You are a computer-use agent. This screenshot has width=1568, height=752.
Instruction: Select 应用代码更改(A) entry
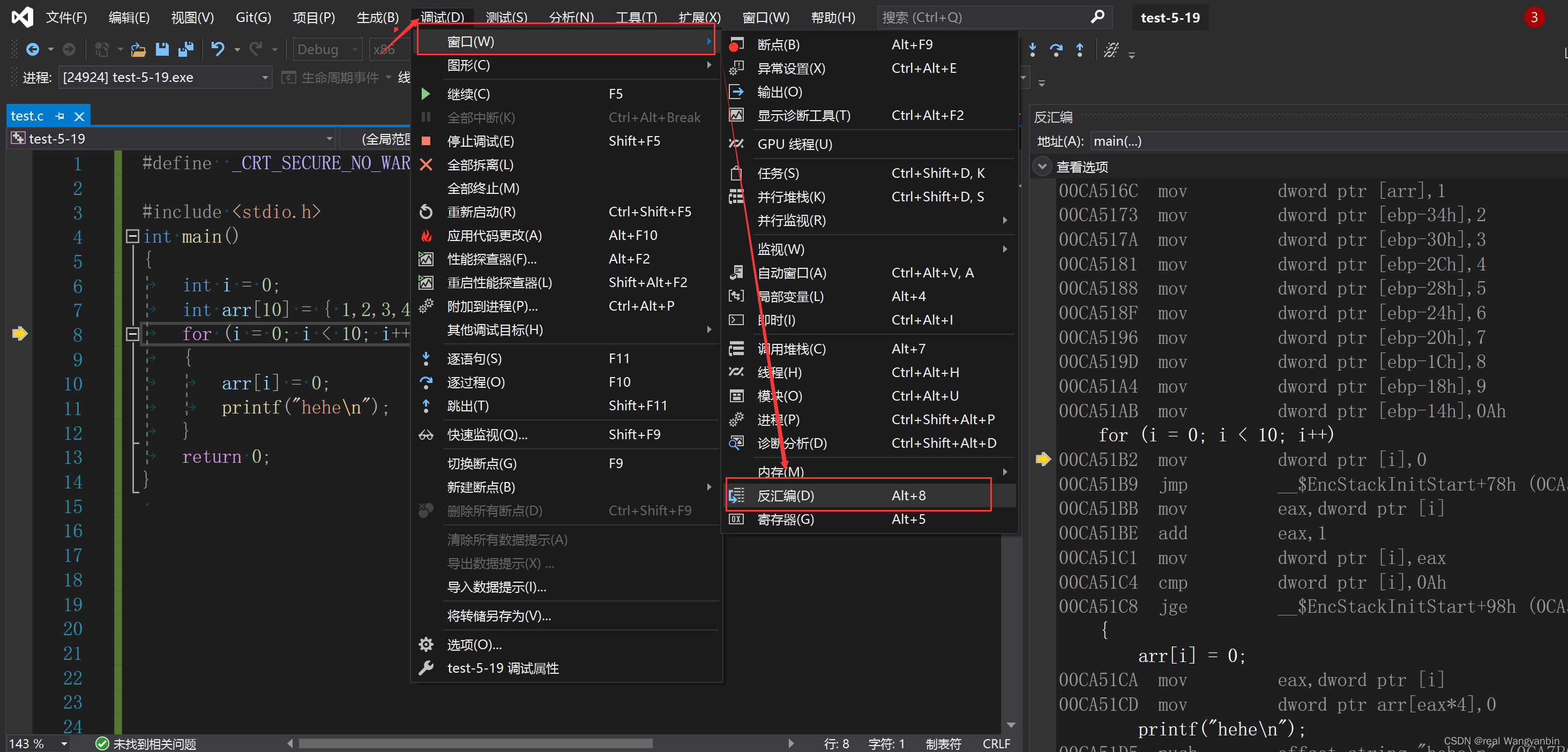click(x=566, y=236)
